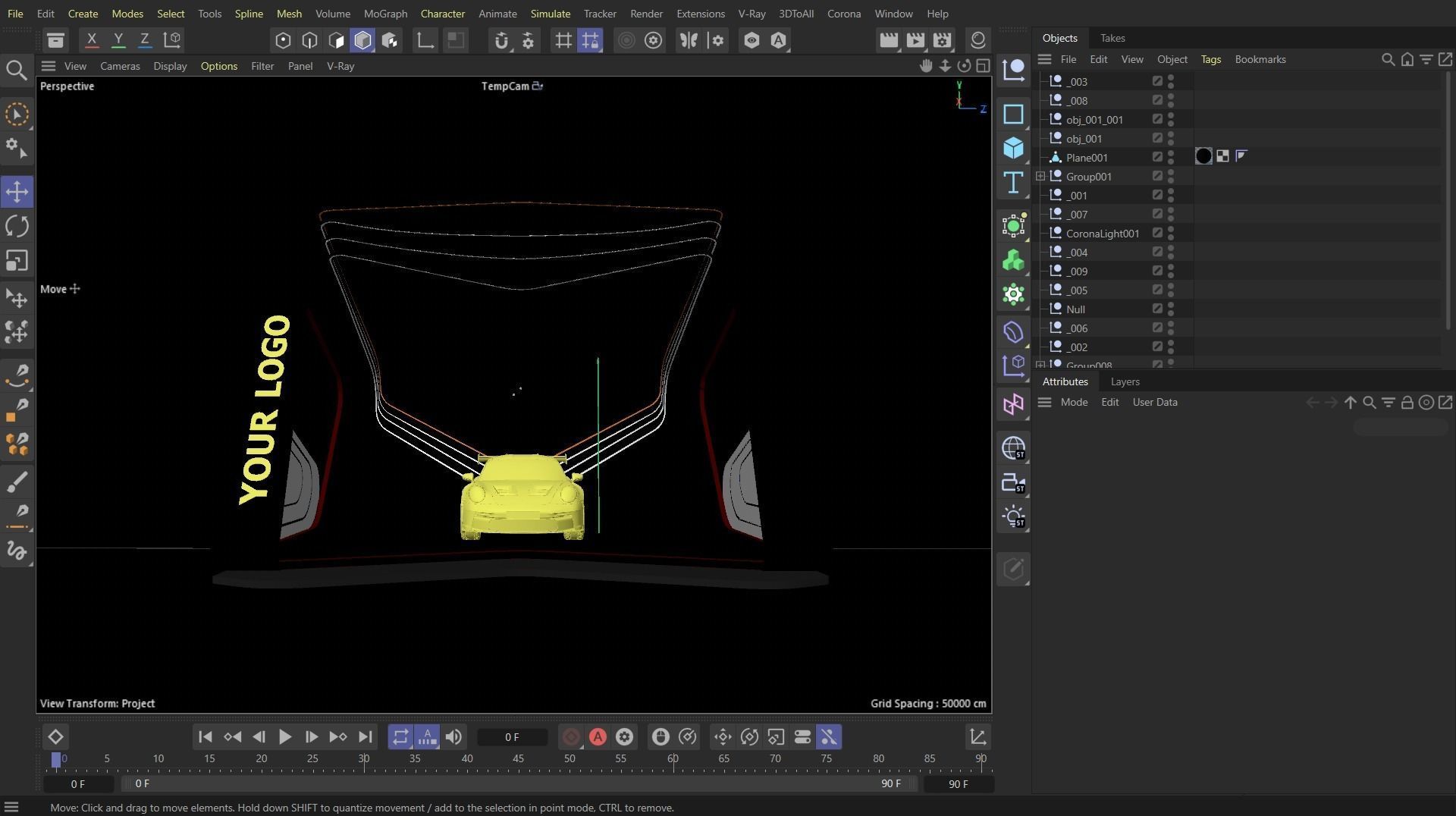The width and height of the screenshot is (1456, 816).
Task: Toggle sound playback speaker icon
Action: [453, 737]
